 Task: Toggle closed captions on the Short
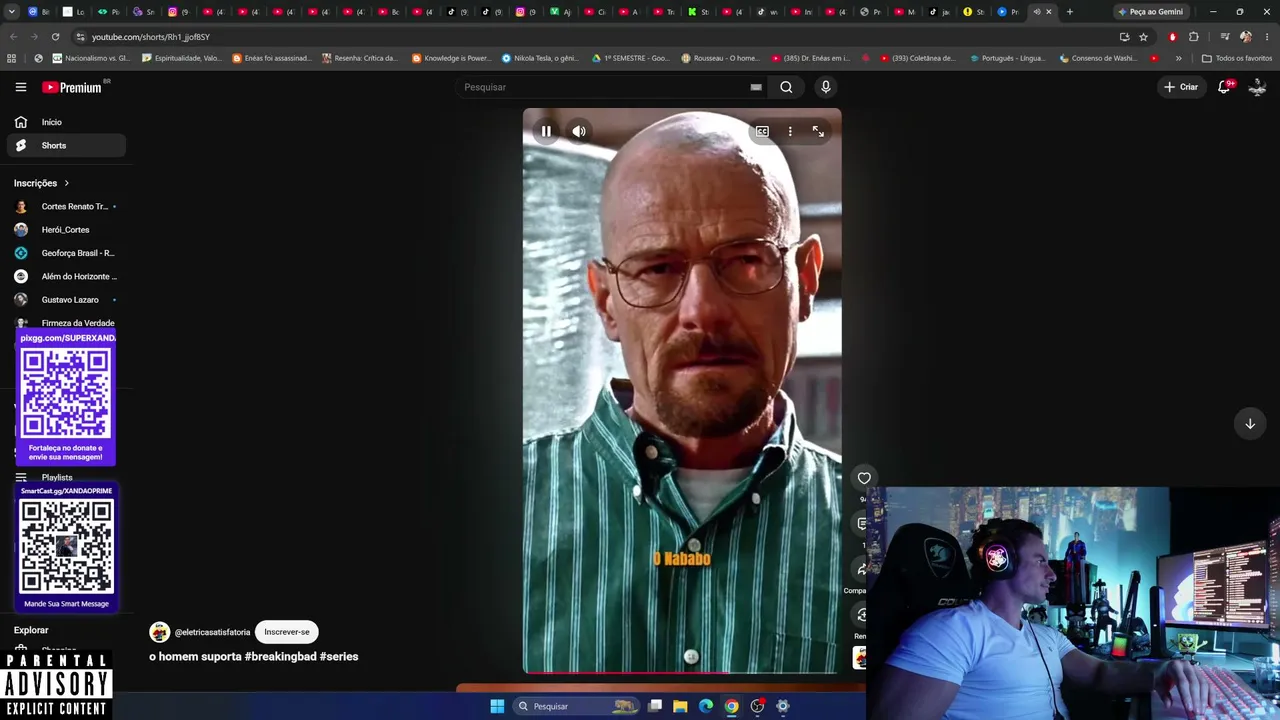[x=762, y=131]
